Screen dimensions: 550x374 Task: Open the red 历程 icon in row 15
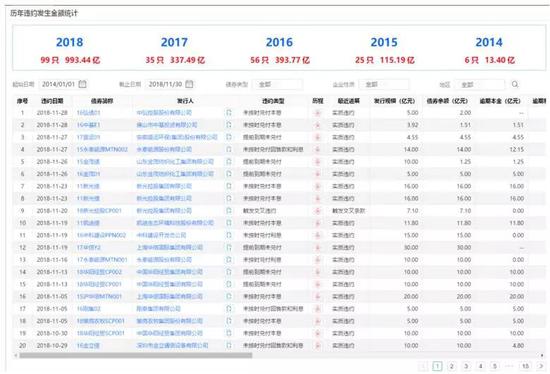317,284
